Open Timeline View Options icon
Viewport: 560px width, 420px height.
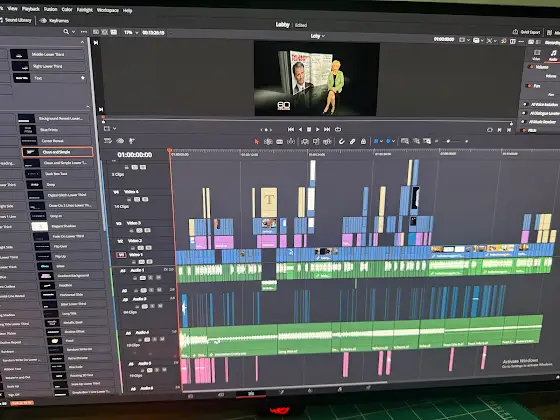point(108,141)
